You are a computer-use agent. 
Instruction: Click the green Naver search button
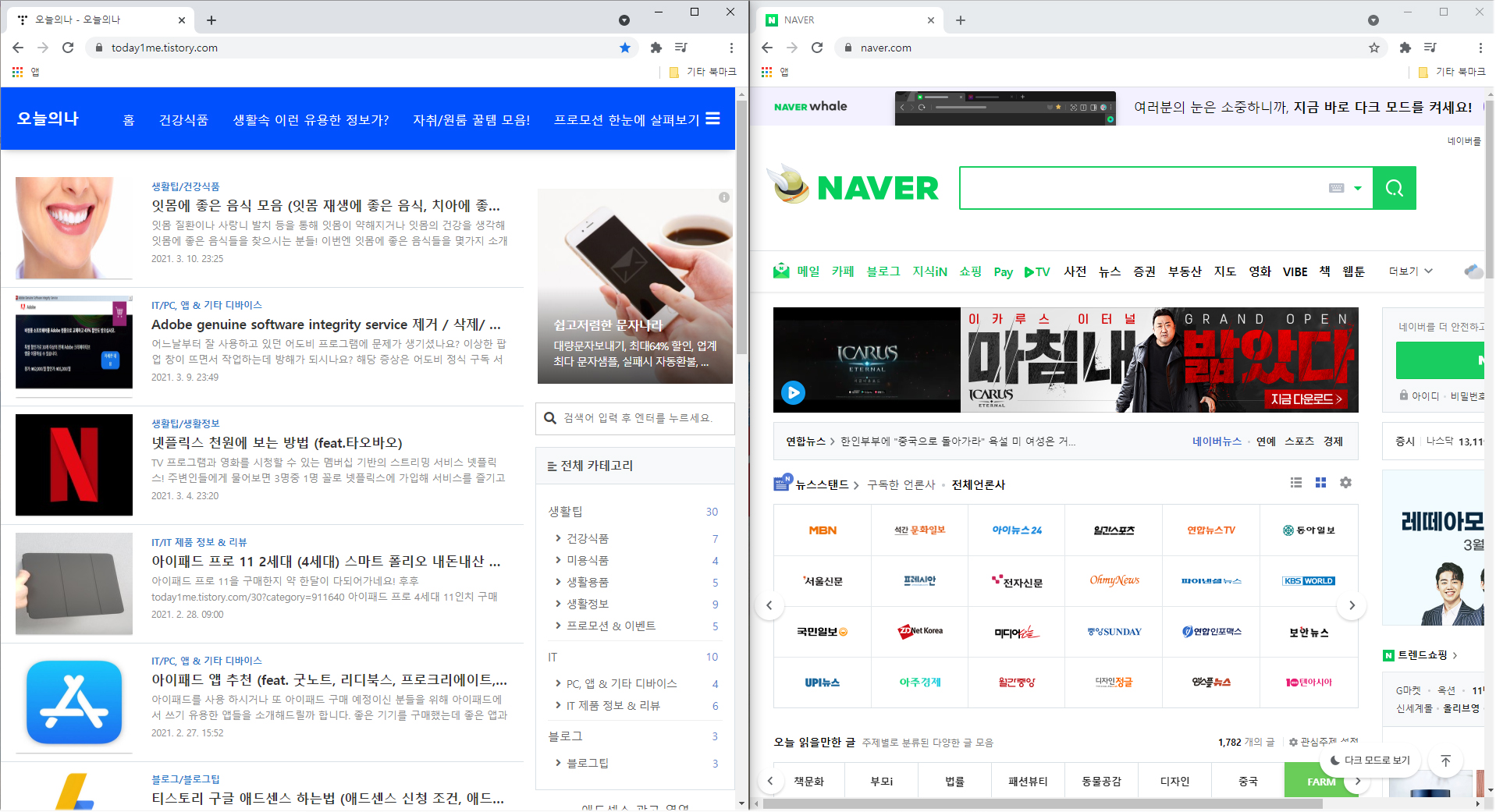[1395, 188]
